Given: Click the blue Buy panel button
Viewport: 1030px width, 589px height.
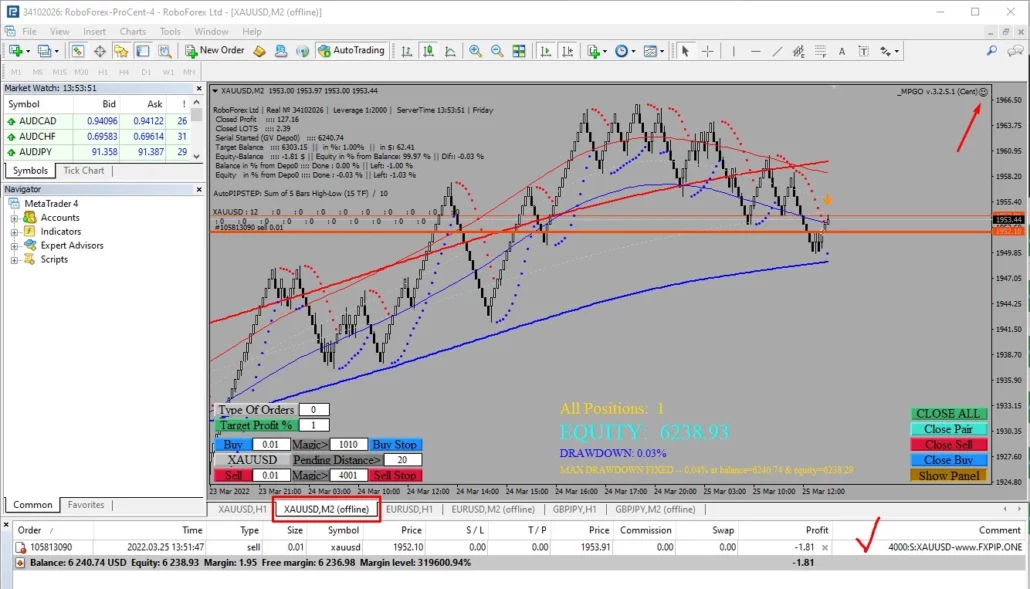Looking at the screenshot, I should click(x=233, y=445).
